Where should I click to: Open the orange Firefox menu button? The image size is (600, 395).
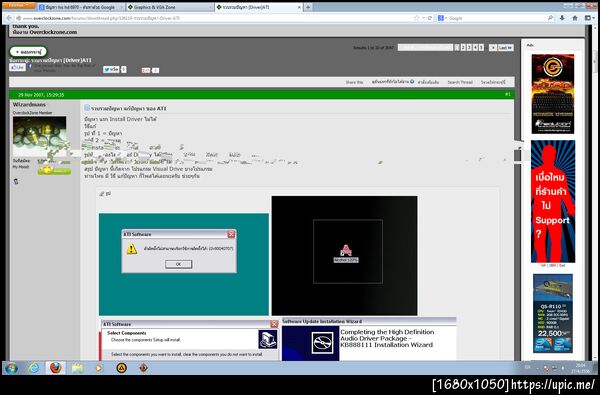point(19,6)
